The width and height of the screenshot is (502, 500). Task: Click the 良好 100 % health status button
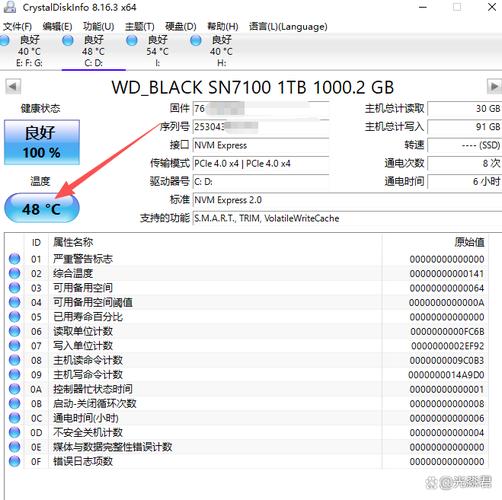[x=42, y=142]
